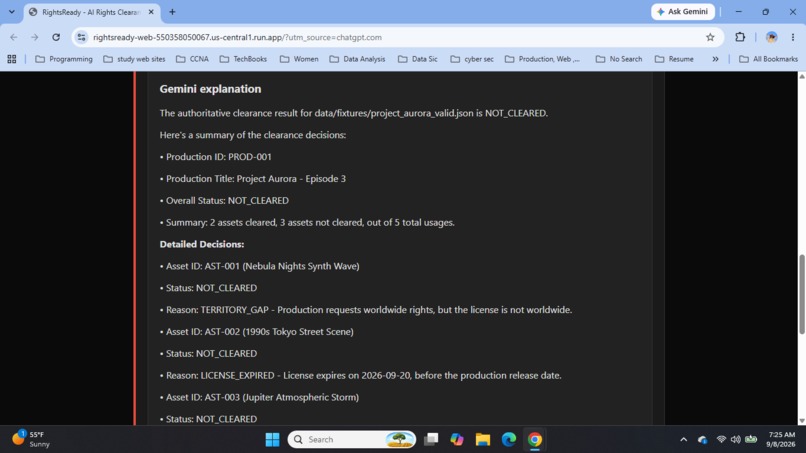Click the Gemini explanation heading
The width and height of the screenshot is (806, 453).
[210, 89]
